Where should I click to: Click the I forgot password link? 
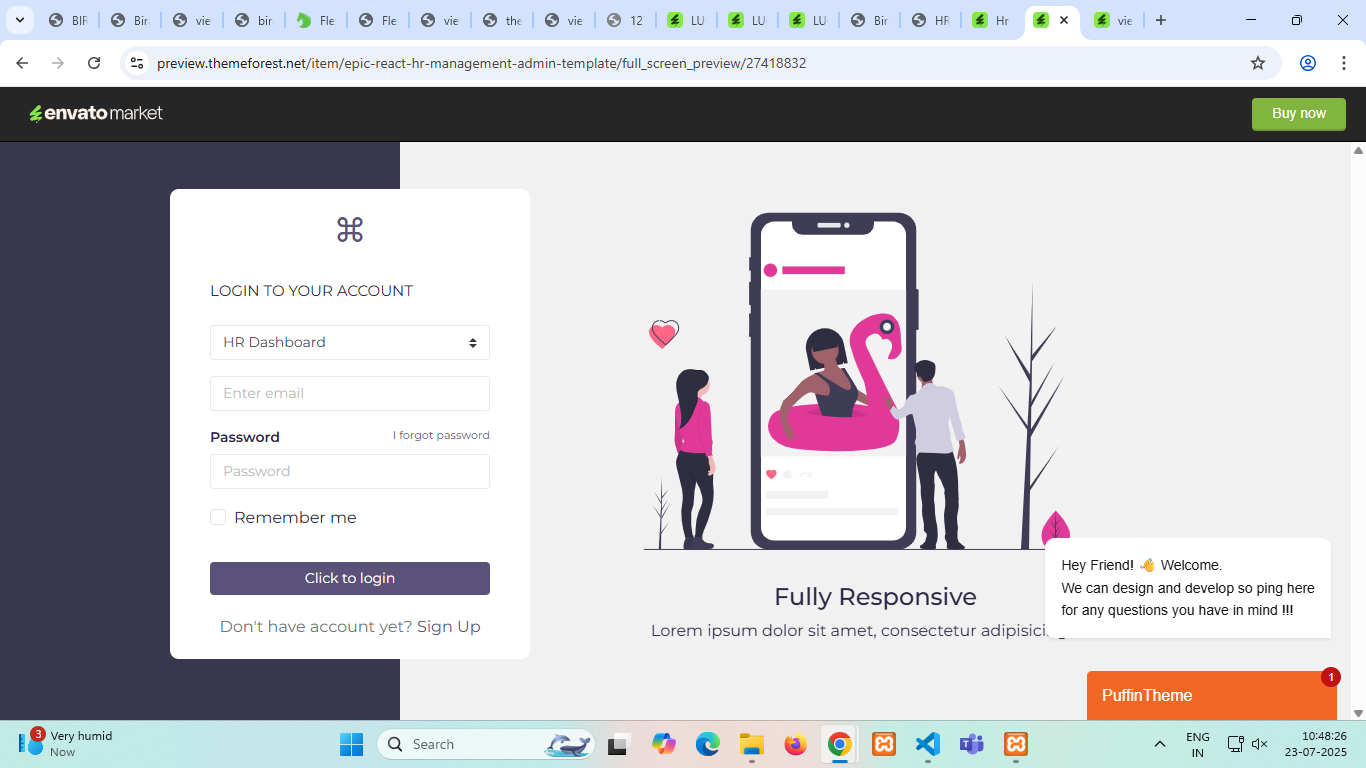pyautogui.click(x=441, y=436)
